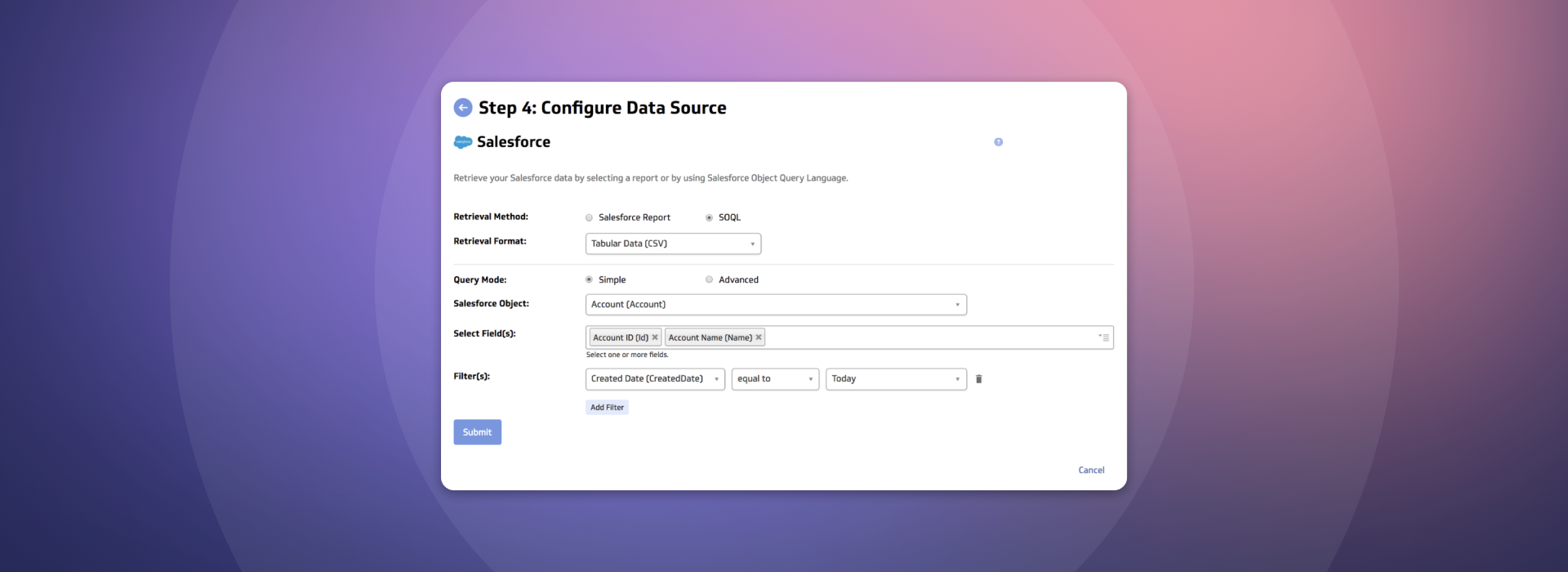Open the help question mark icon
Screen dimensions: 1568x572
998,142
